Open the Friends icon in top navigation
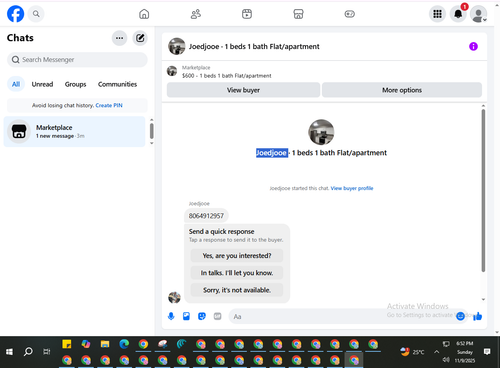 coord(196,14)
